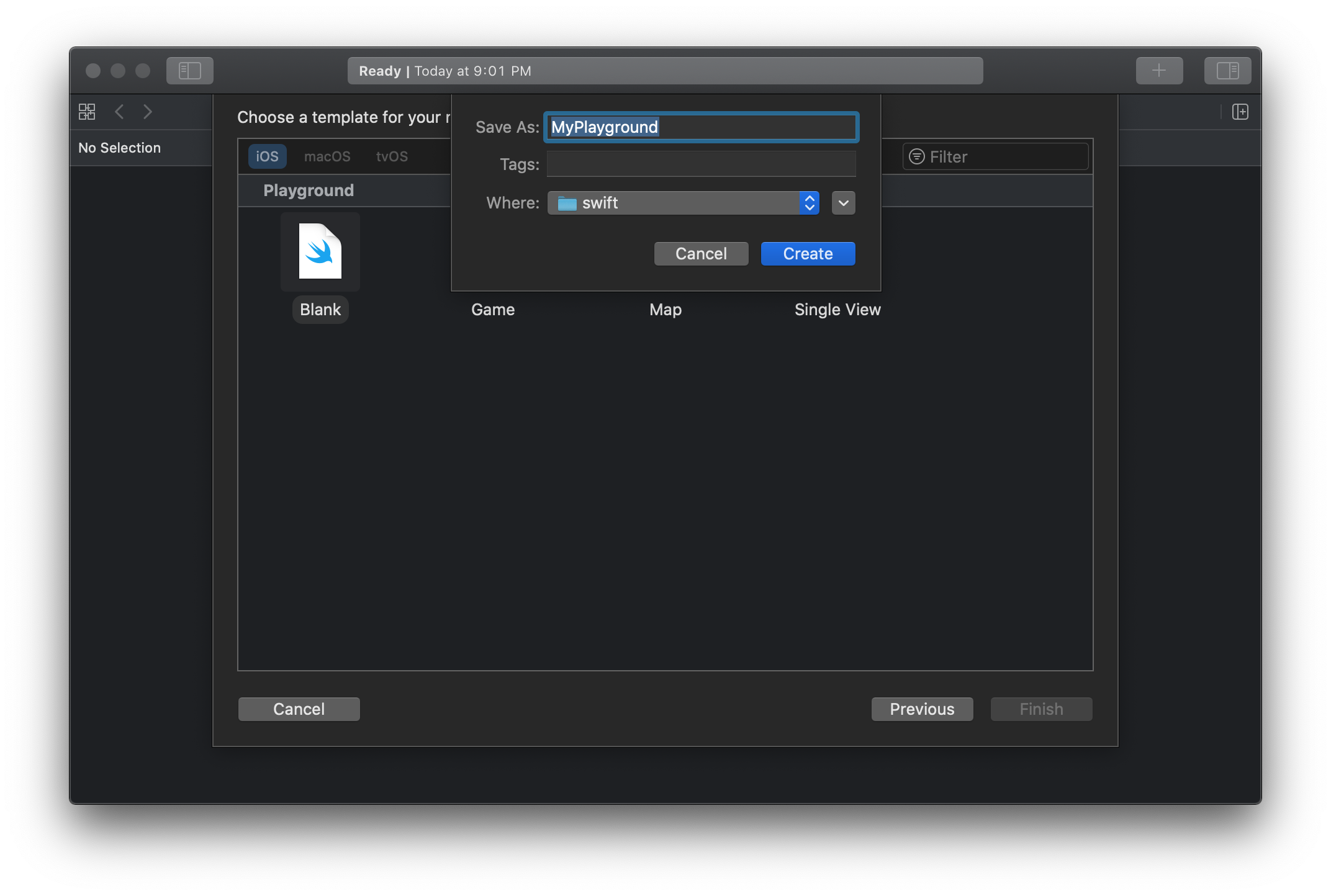The image size is (1331, 896).
Task: Click the Playground section header
Action: [309, 190]
